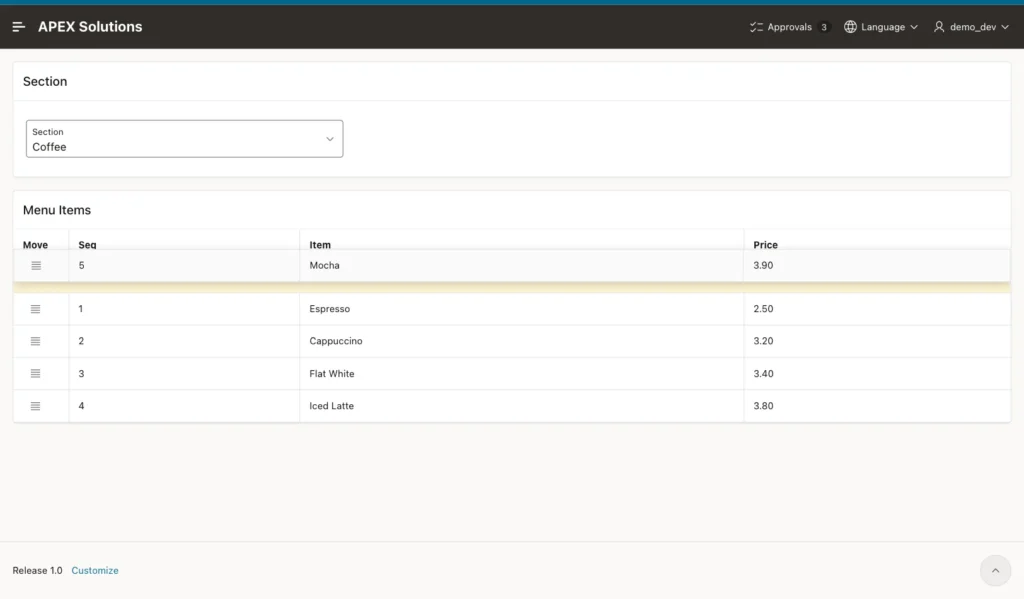
Task: Click the Mocha item cell
Action: tap(521, 265)
